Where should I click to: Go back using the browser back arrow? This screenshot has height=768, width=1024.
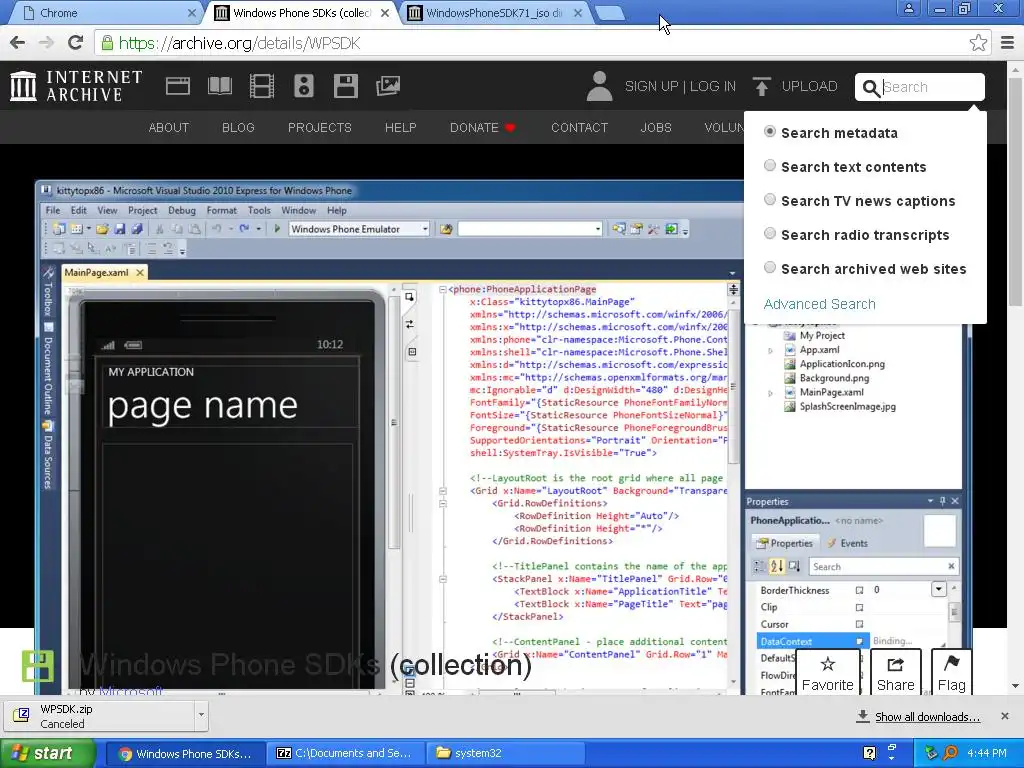click(x=18, y=43)
